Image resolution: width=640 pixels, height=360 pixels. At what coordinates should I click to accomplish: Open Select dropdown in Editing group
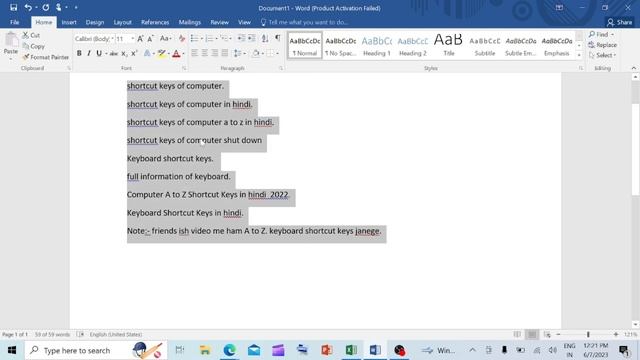[x=602, y=55]
